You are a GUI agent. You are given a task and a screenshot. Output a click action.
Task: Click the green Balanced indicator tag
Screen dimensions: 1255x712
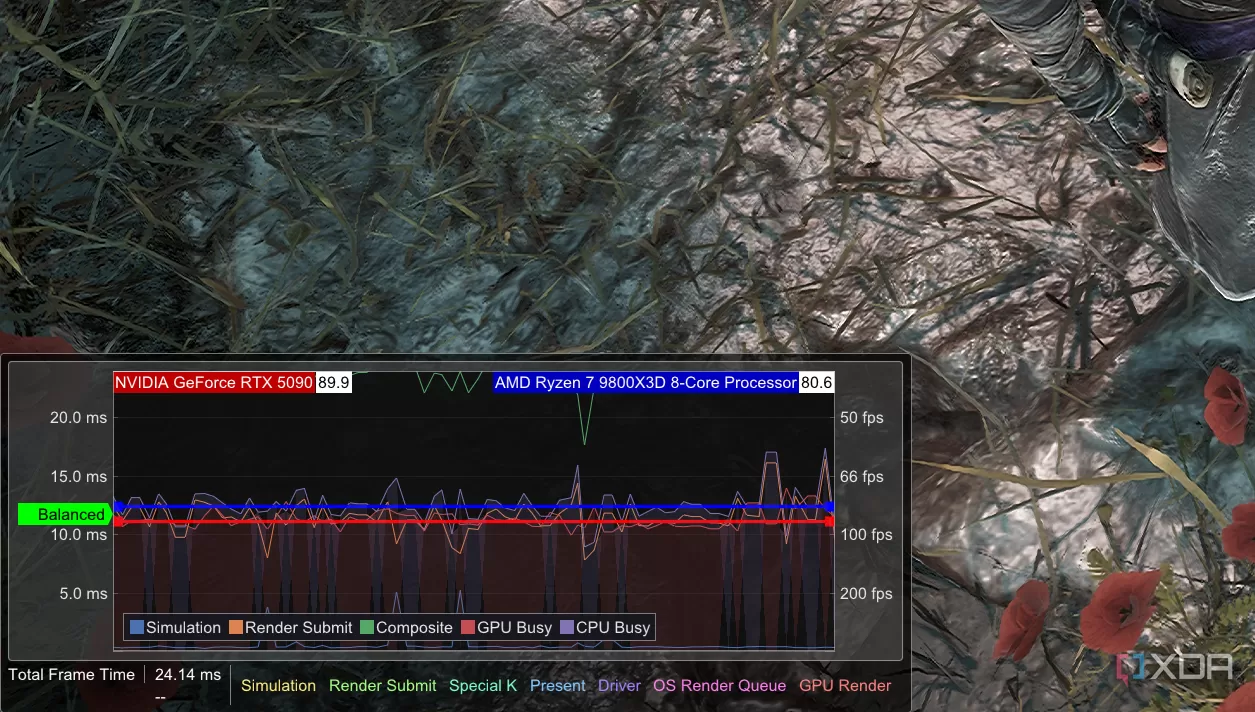(62, 514)
